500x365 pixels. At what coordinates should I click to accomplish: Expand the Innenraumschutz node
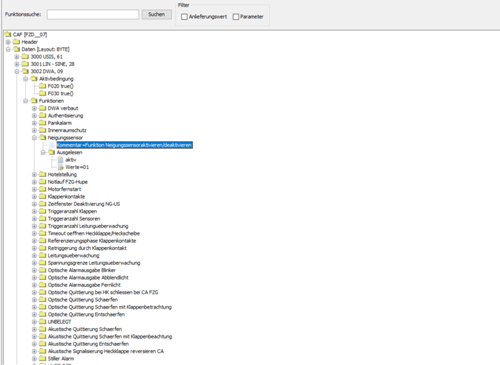pyautogui.click(x=34, y=130)
